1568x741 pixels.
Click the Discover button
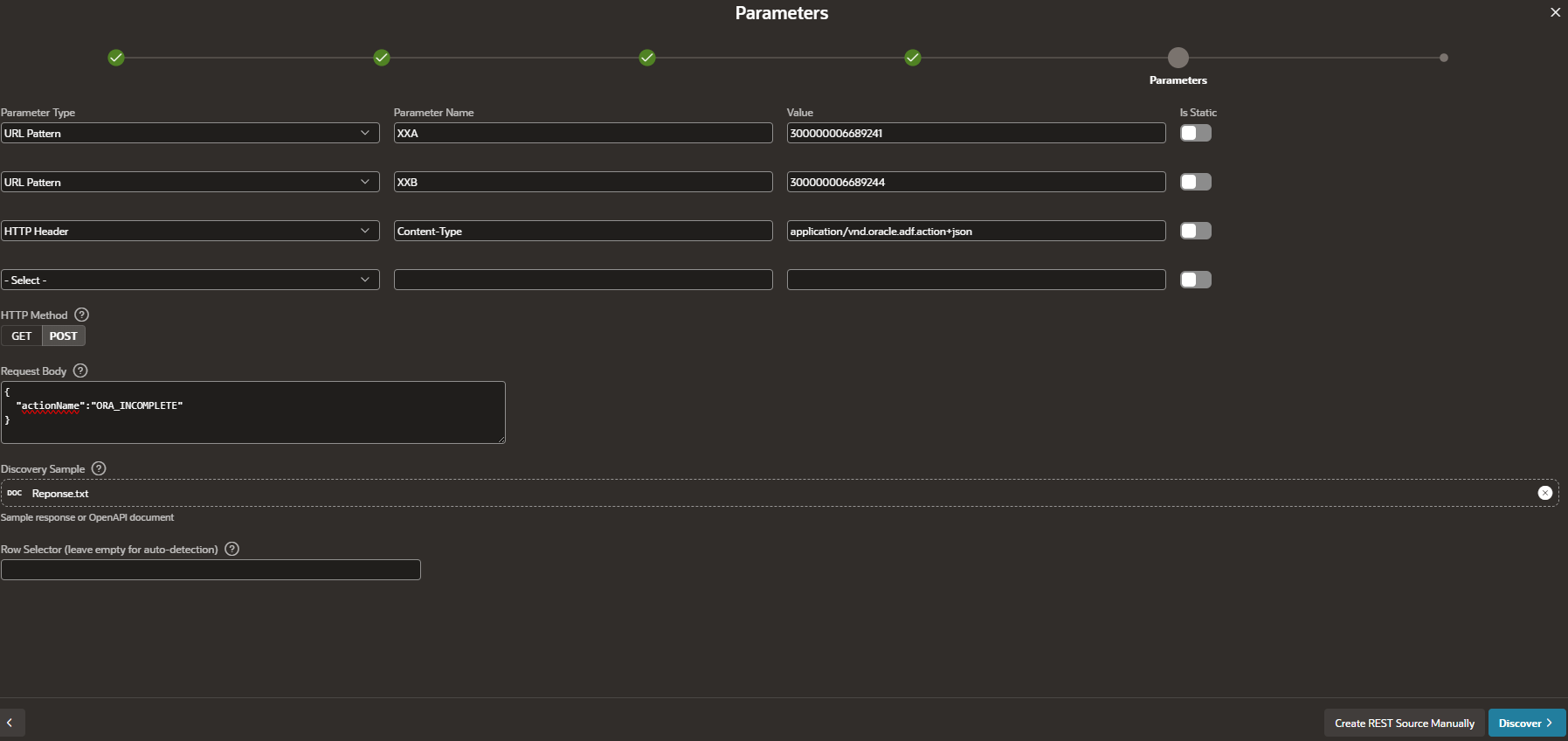tap(1527, 723)
